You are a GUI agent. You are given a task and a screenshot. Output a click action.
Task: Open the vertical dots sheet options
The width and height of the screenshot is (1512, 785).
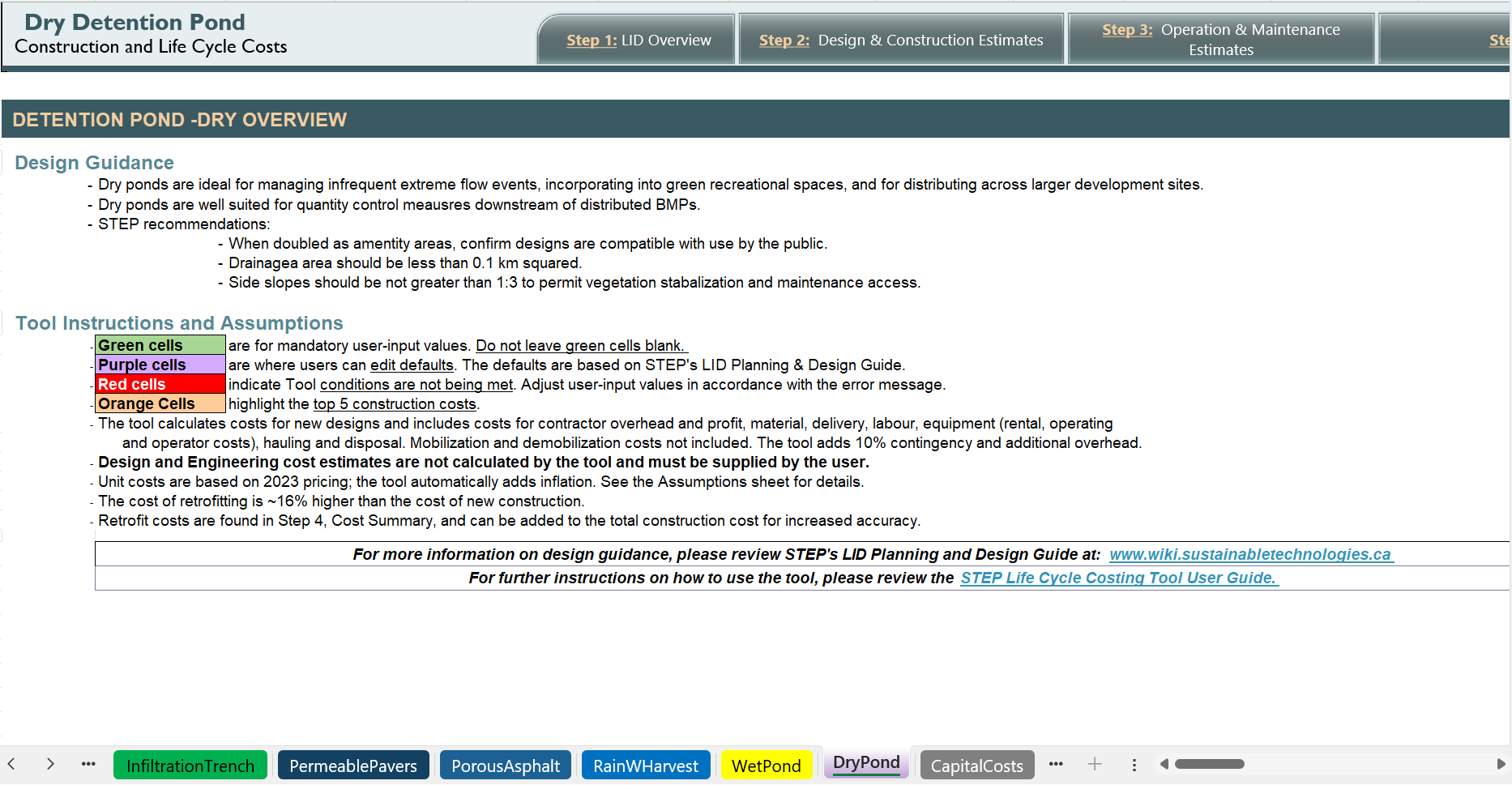click(x=1134, y=765)
